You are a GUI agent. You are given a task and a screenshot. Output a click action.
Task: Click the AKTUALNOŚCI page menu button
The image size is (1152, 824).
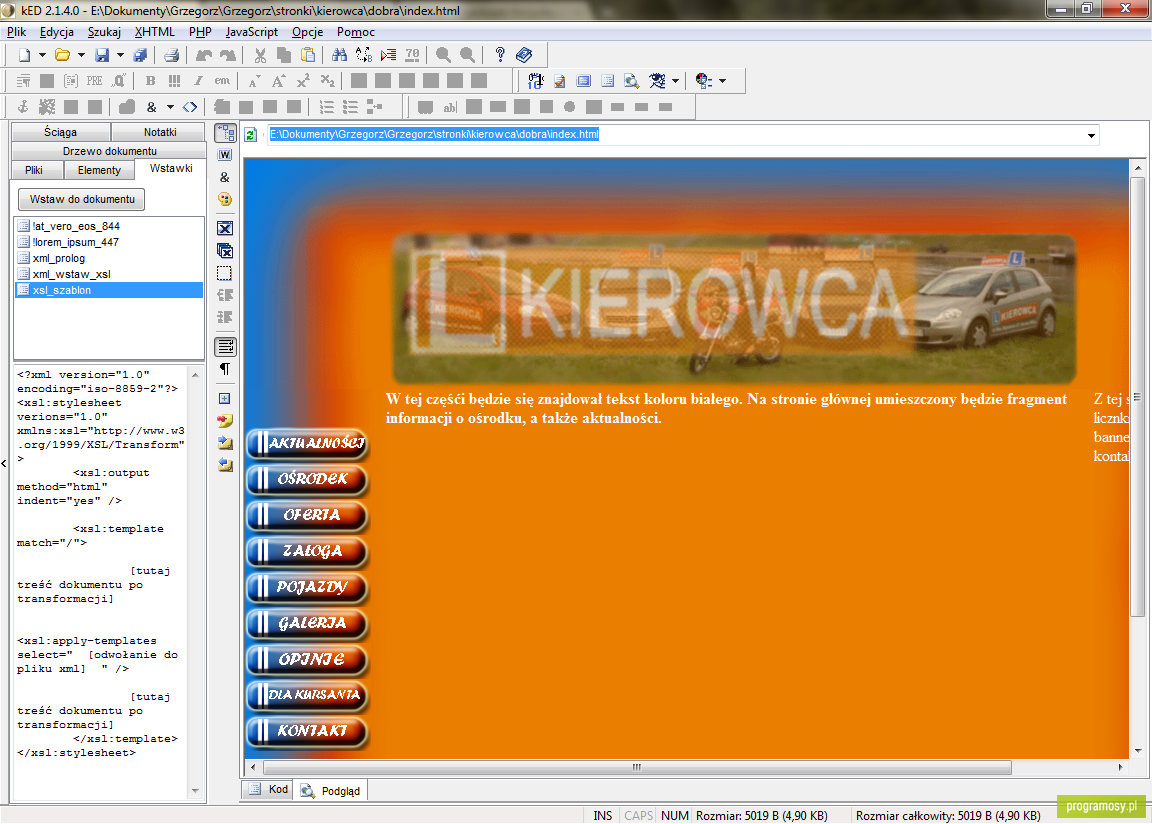[308, 444]
